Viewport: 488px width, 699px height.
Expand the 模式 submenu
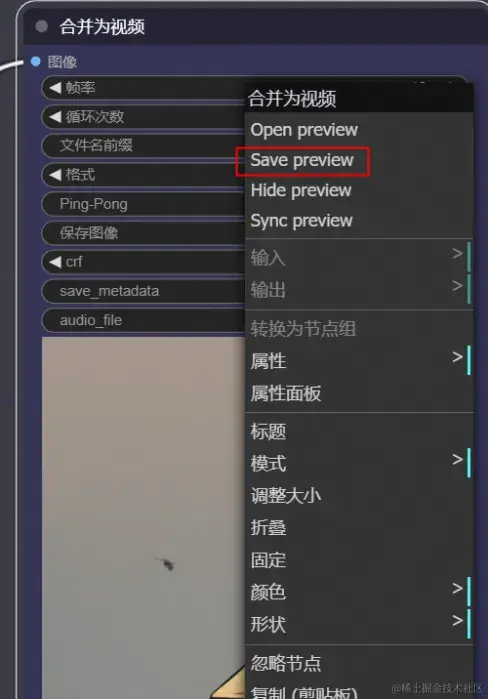pyautogui.click(x=359, y=463)
